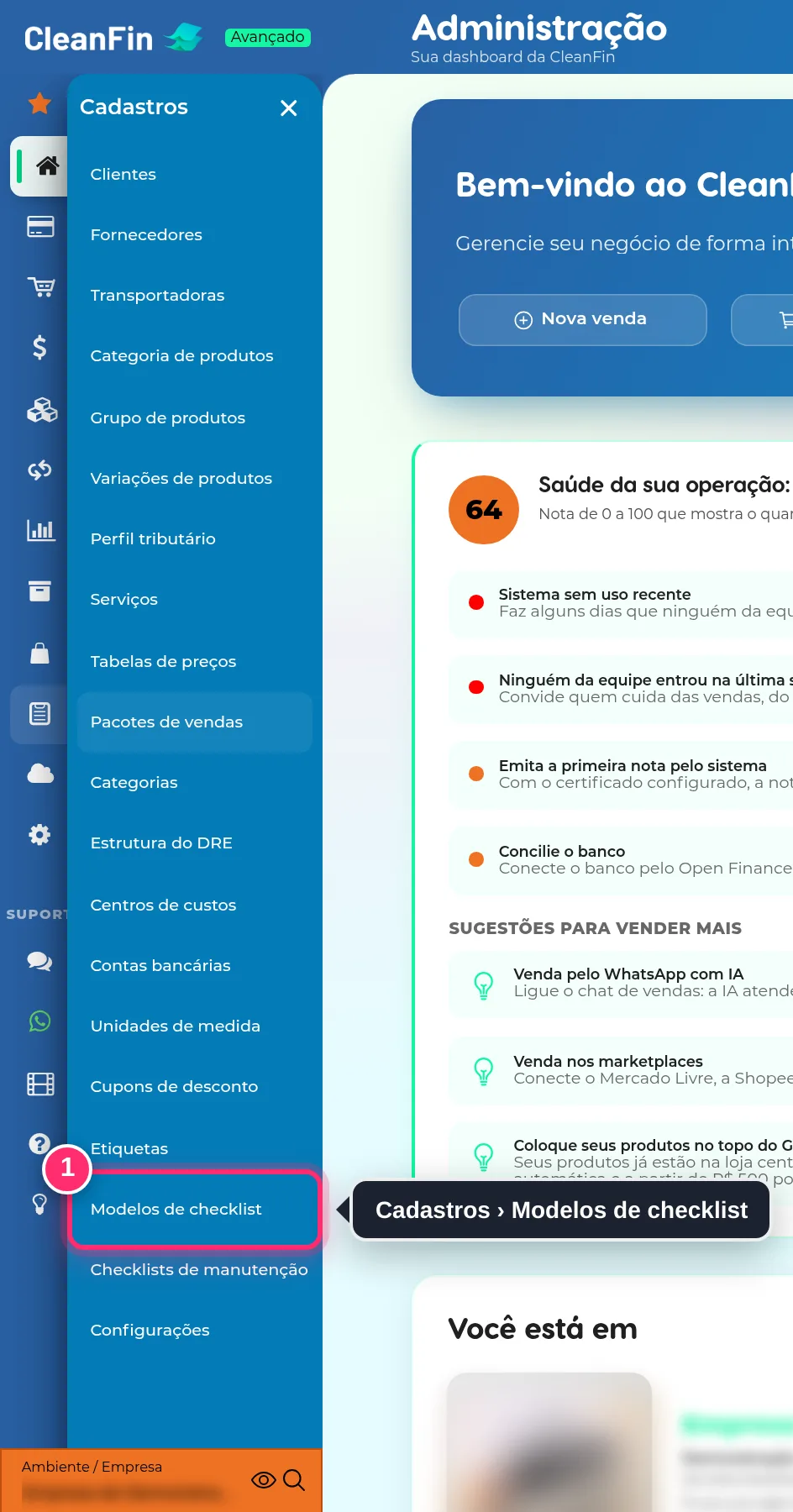This screenshot has height=1512, width=793.
Task: Click the Nova venda button
Action: pos(582,319)
